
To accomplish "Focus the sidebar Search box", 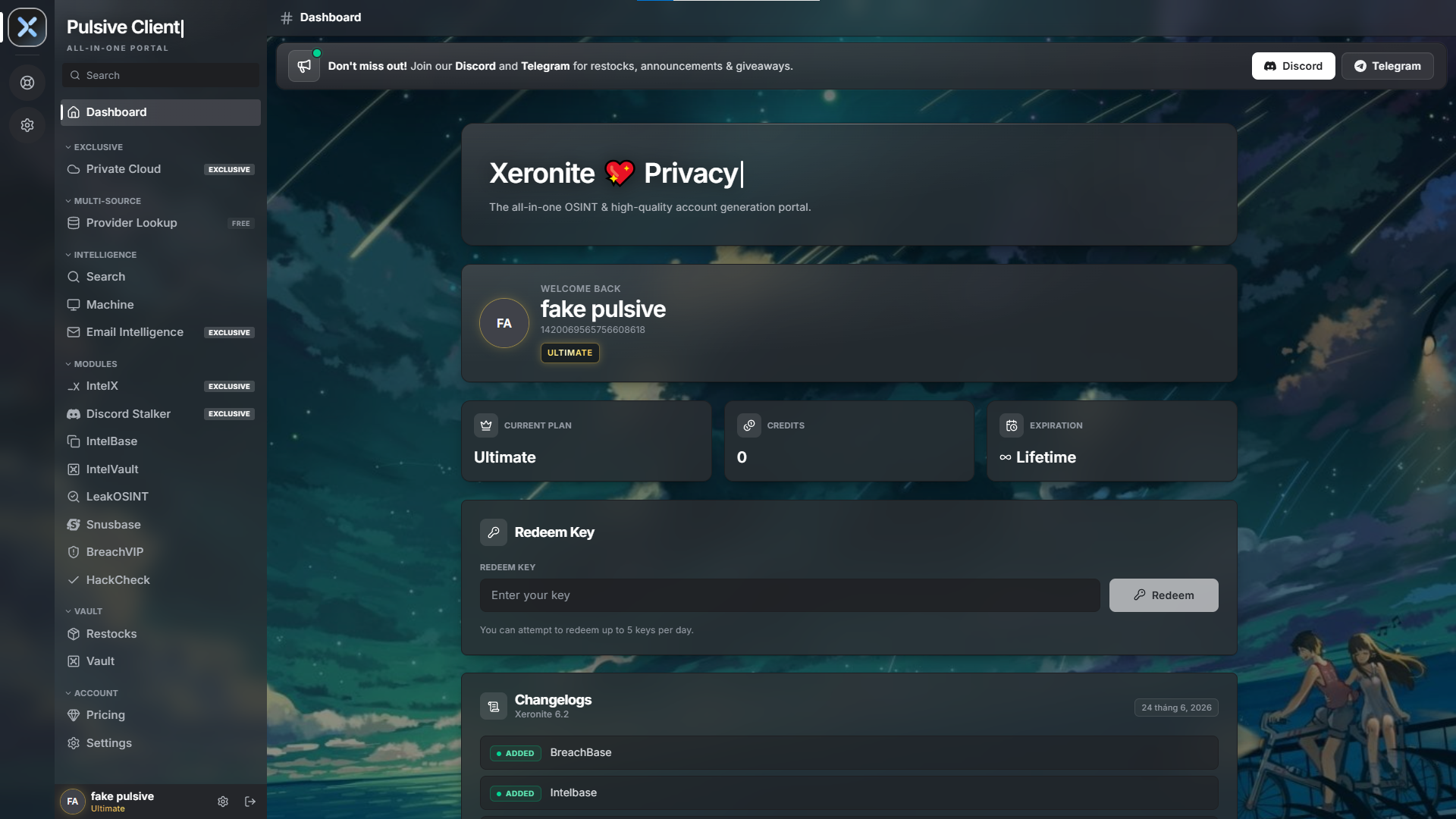I will [x=161, y=75].
